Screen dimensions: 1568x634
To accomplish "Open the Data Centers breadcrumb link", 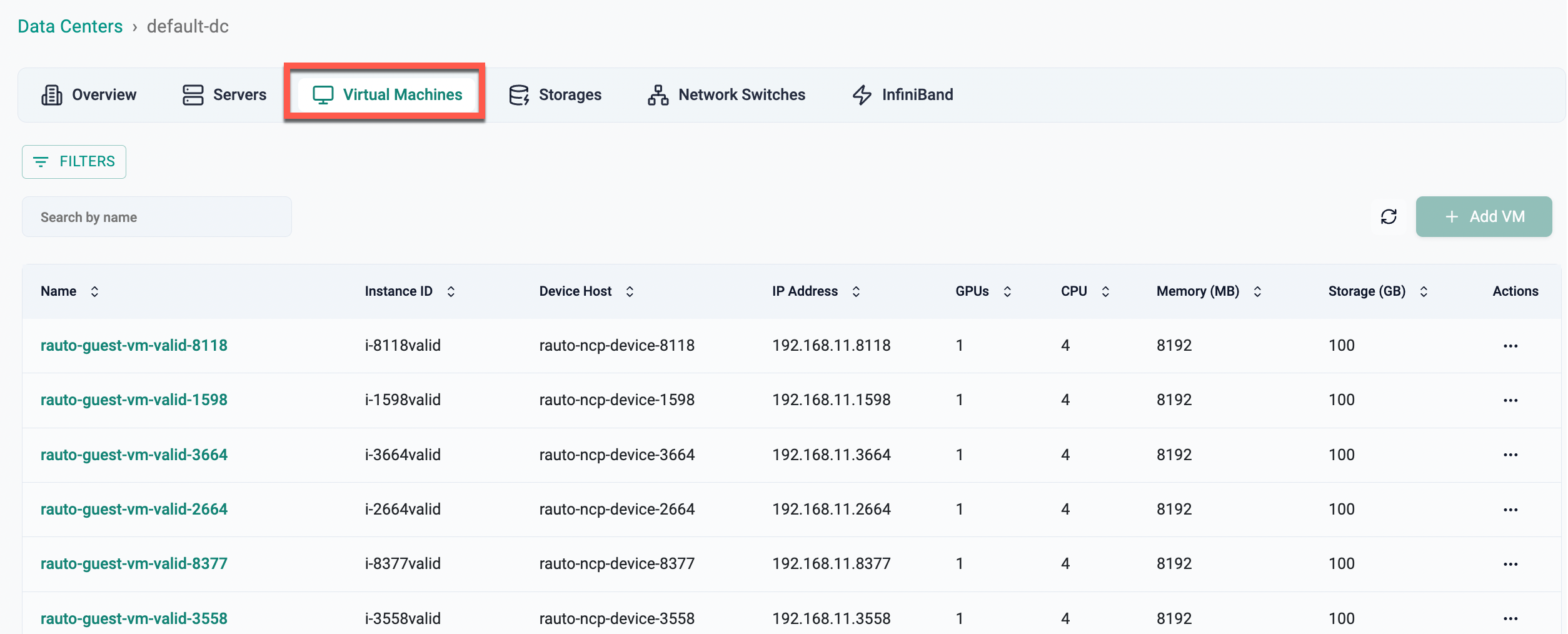I will 70,26.
